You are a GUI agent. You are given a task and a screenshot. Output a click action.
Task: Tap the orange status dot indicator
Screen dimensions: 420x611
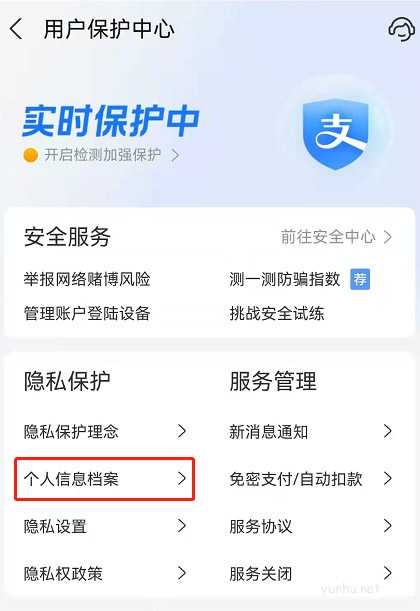point(30,155)
